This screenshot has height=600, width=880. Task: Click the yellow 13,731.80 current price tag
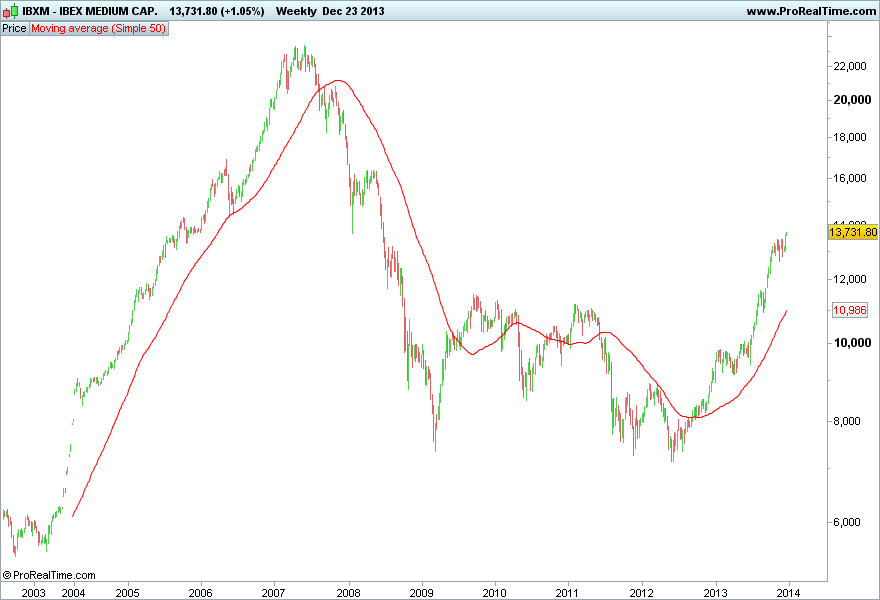point(853,232)
